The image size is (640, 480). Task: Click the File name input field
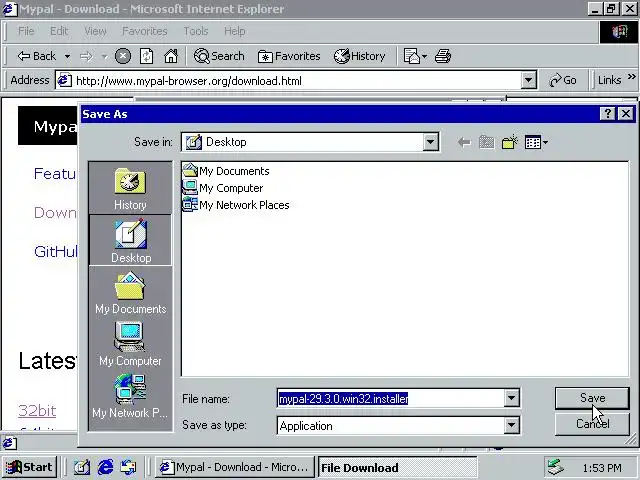pyautogui.click(x=390, y=398)
